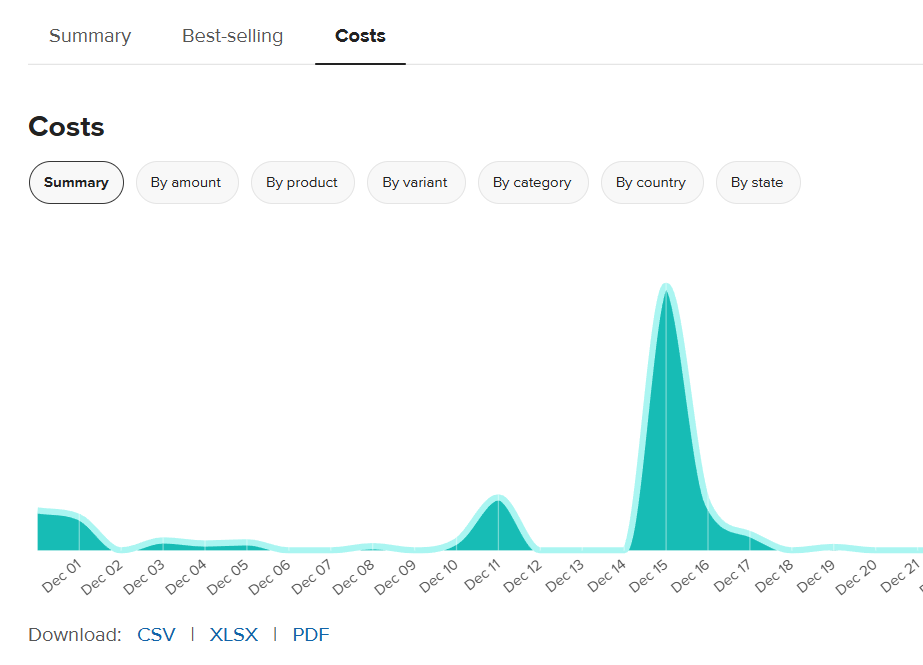Select the Summary cost filter
This screenshot has height=665, width=923.
pos(76,182)
